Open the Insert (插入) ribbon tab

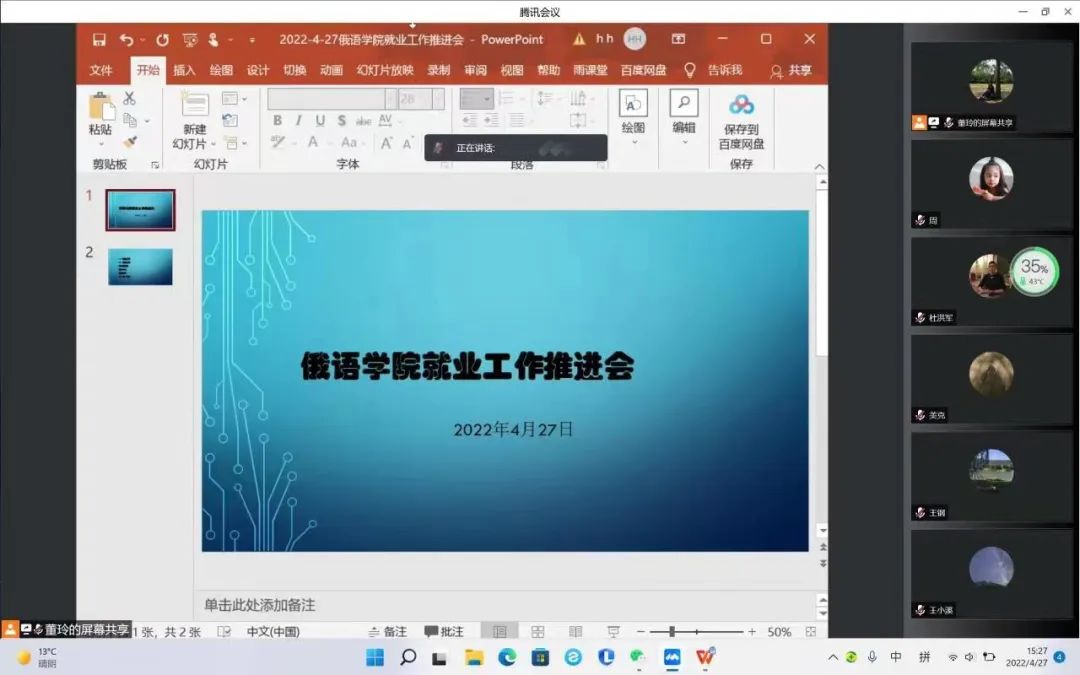[x=184, y=70]
